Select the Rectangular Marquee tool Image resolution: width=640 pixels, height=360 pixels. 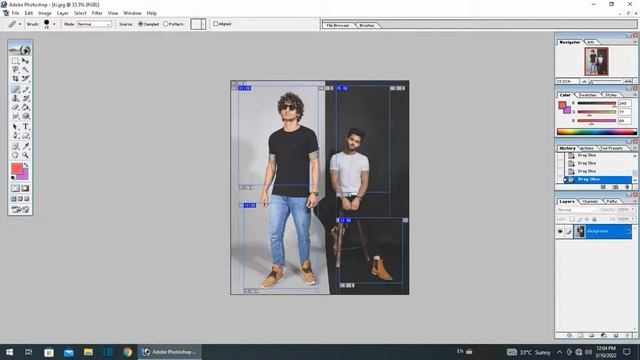click(x=15, y=61)
